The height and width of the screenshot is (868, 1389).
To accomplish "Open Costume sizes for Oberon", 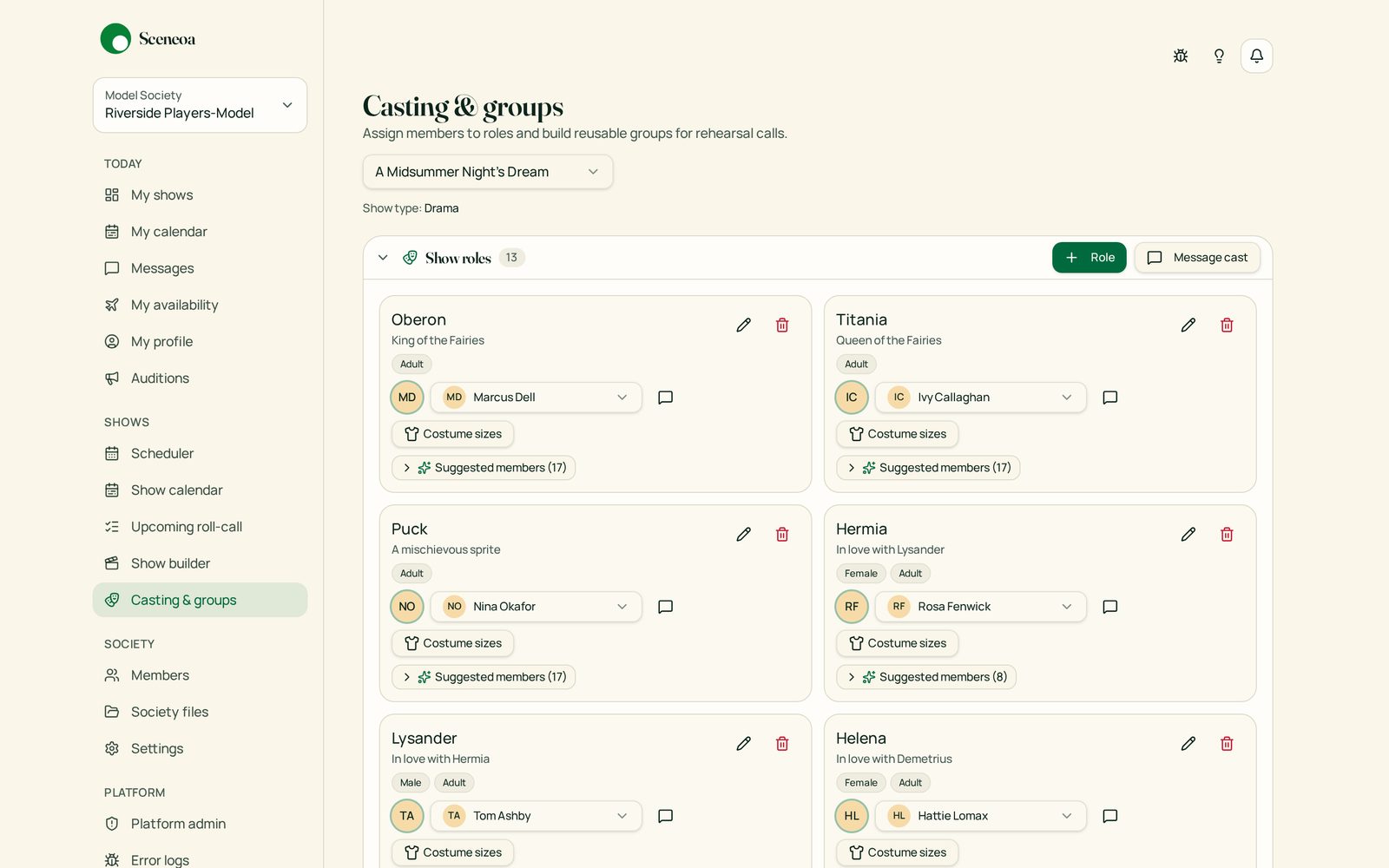I will [452, 434].
